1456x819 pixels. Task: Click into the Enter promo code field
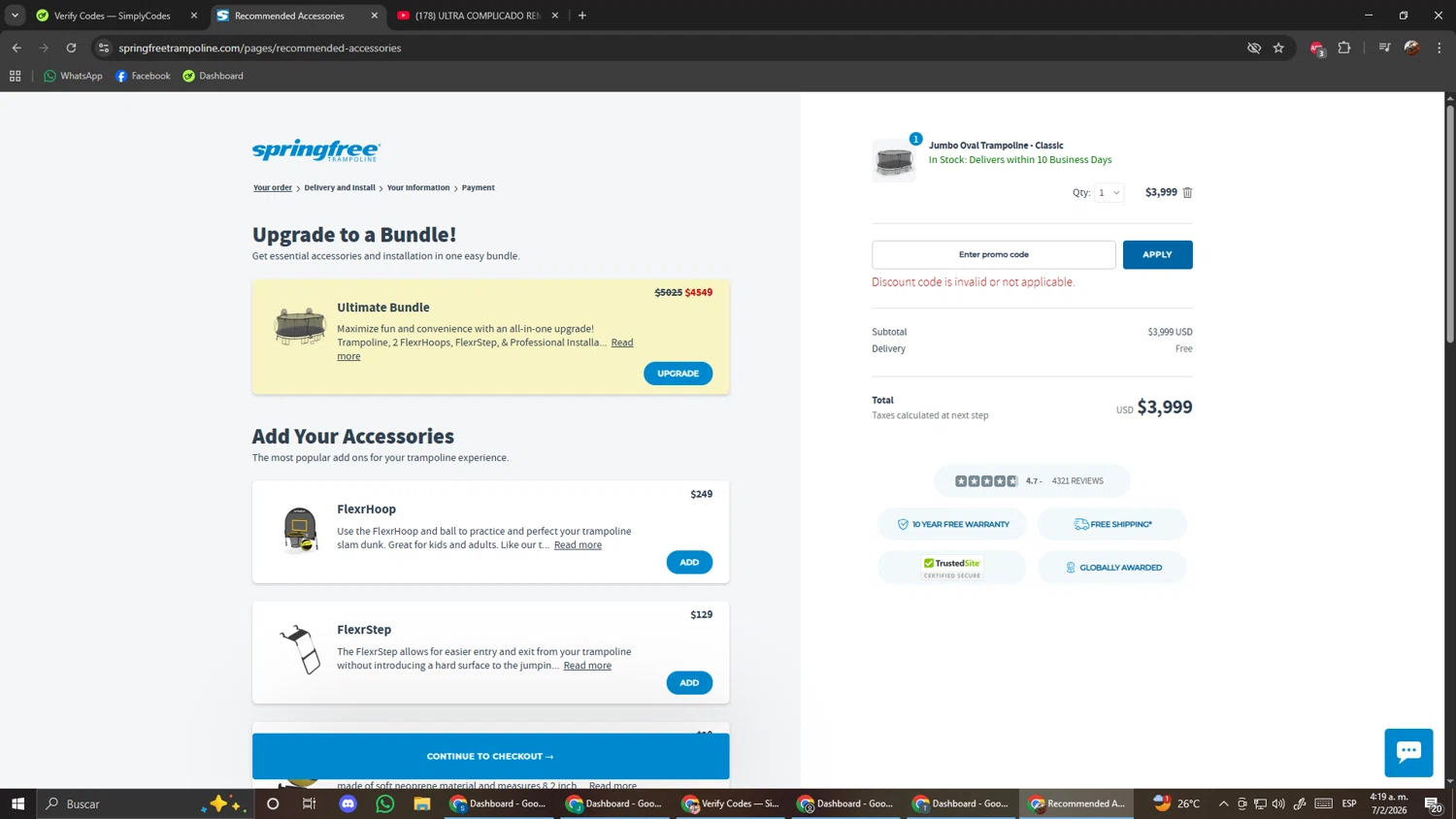point(993,254)
